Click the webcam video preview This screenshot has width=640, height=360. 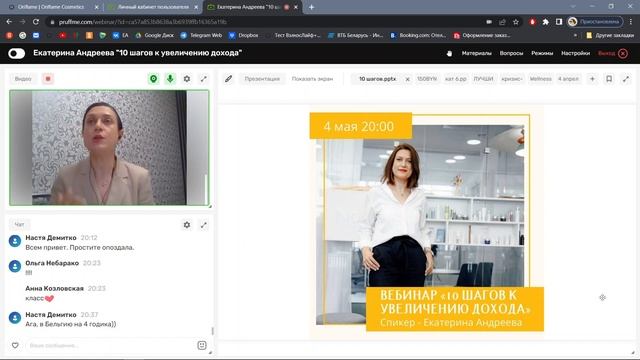pyautogui.click(x=109, y=148)
